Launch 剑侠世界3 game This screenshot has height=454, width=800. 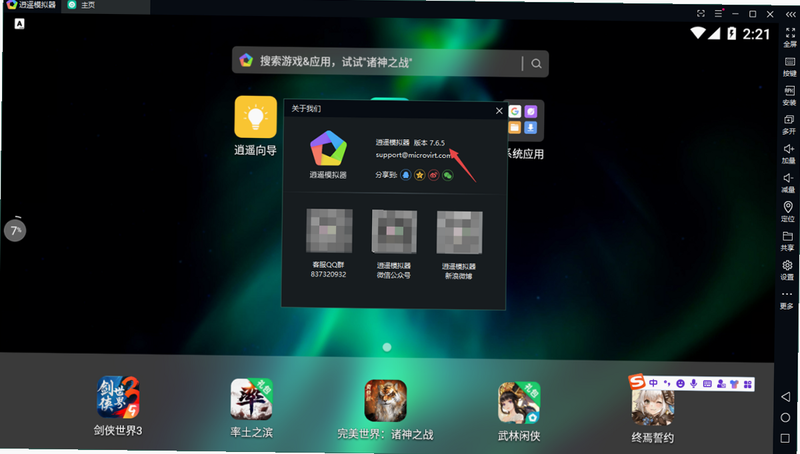(118, 397)
